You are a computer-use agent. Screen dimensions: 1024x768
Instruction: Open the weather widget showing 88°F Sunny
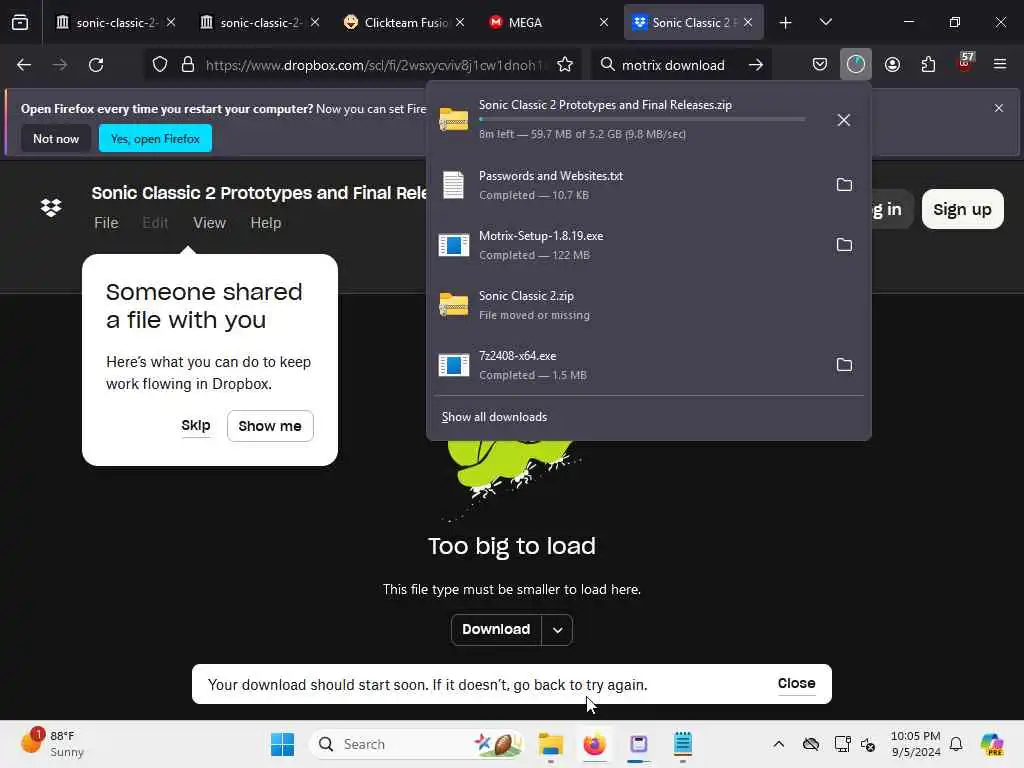(54, 743)
